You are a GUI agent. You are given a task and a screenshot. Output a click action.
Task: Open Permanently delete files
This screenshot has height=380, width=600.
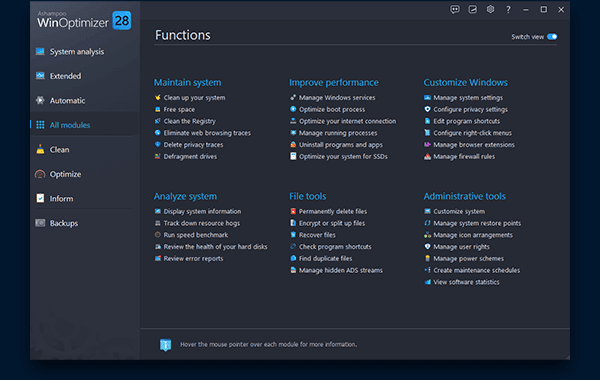click(333, 211)
